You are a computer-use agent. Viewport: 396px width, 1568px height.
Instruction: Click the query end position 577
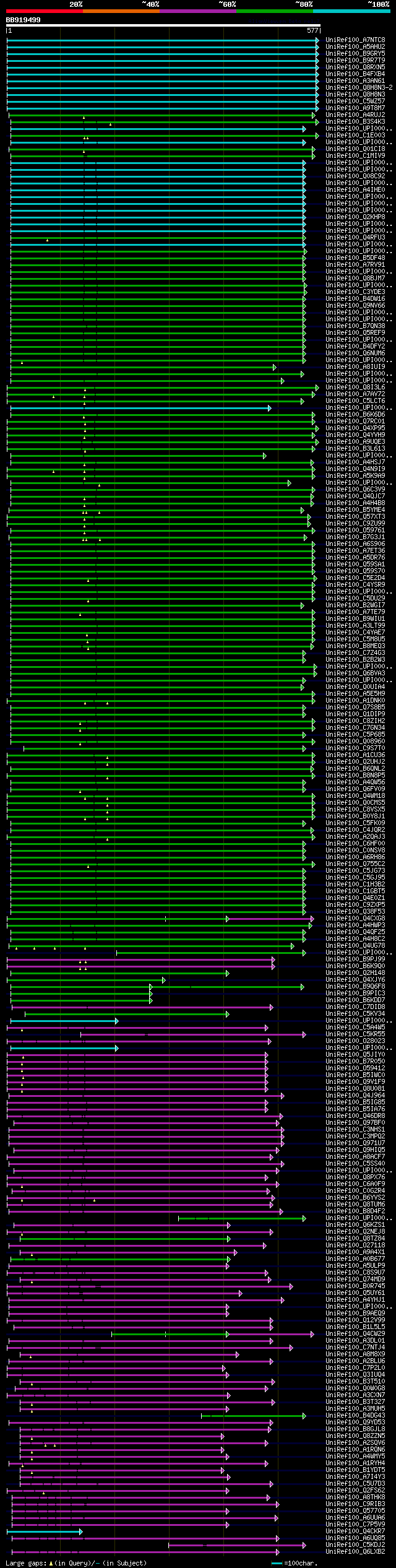312,30
